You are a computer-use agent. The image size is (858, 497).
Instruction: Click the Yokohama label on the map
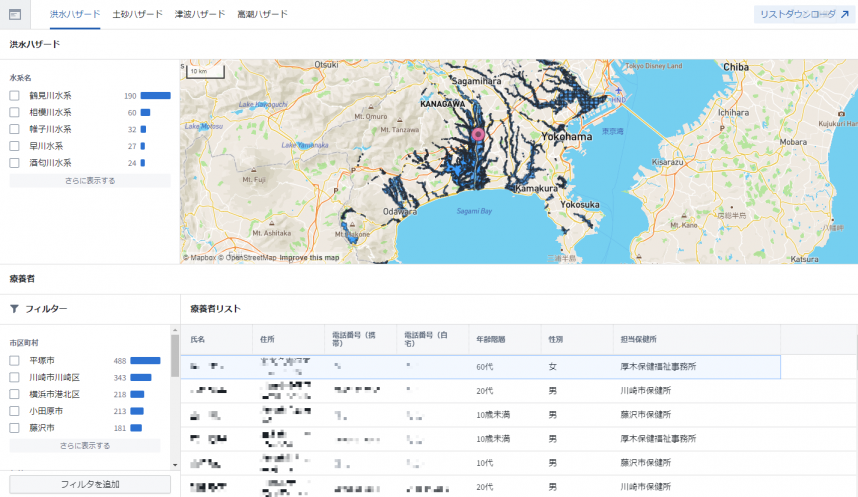pyautogui.click(x=566, y=136)
